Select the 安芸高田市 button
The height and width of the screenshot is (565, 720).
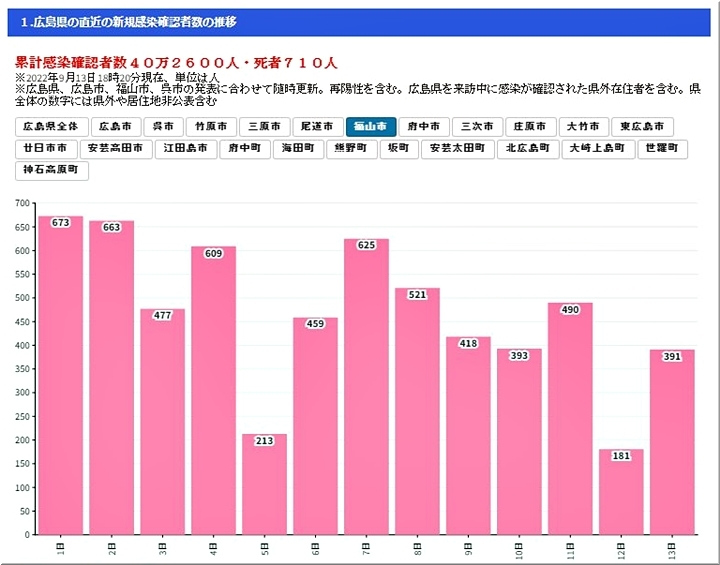115,148
